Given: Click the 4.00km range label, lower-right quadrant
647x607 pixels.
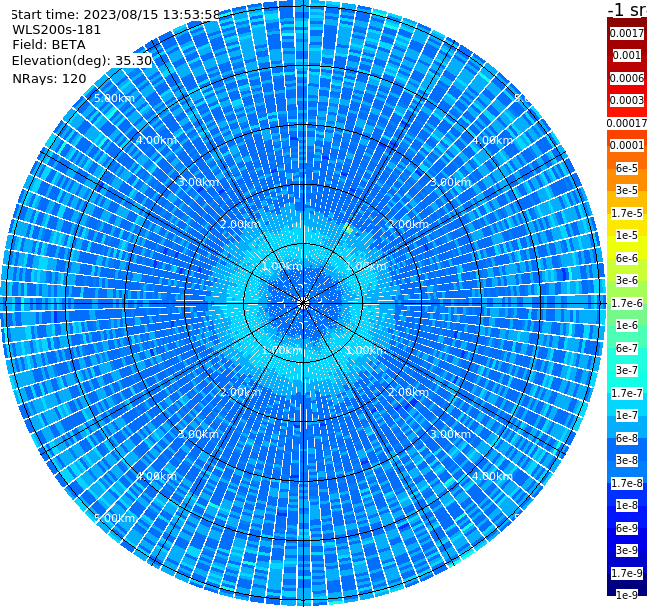Looking at the screenshot, I should 492,476.
